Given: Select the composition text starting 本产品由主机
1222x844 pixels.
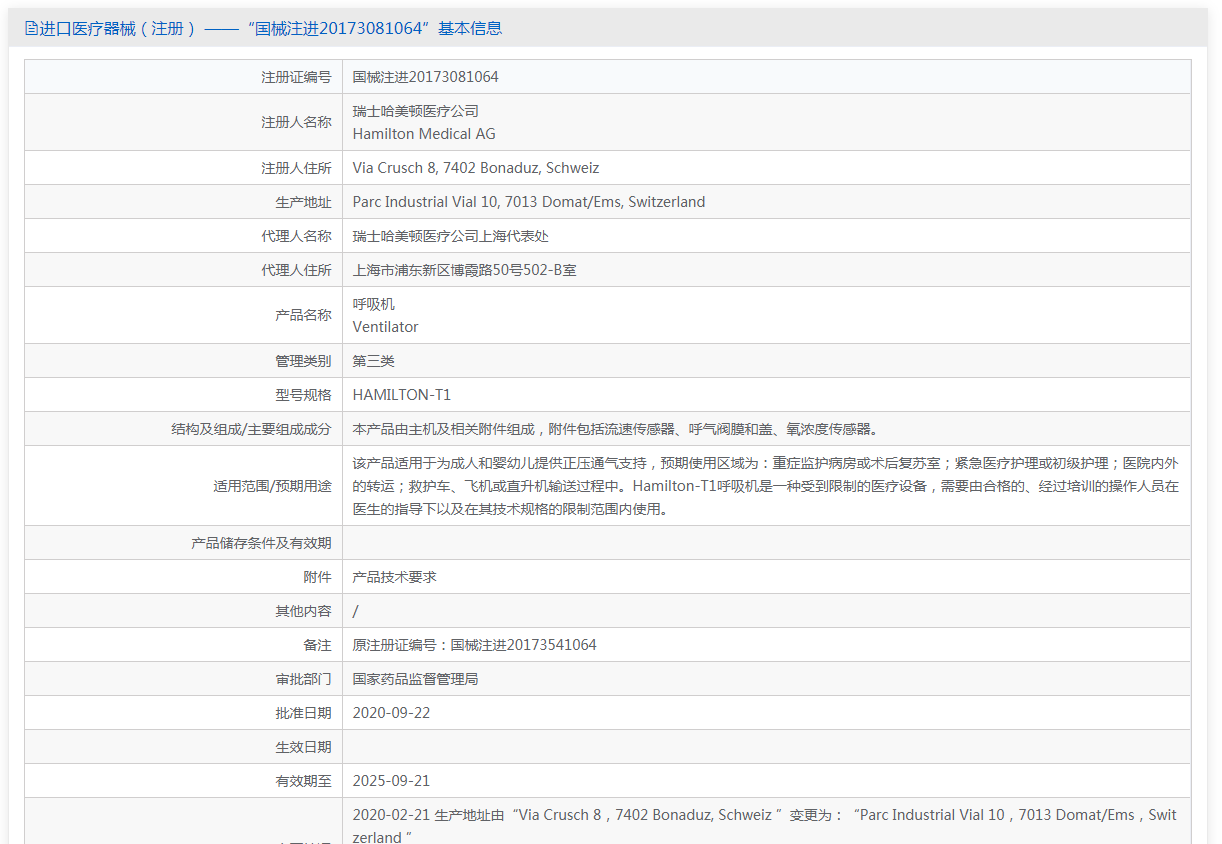Looking at the screenshot, I should click(617, 429).
